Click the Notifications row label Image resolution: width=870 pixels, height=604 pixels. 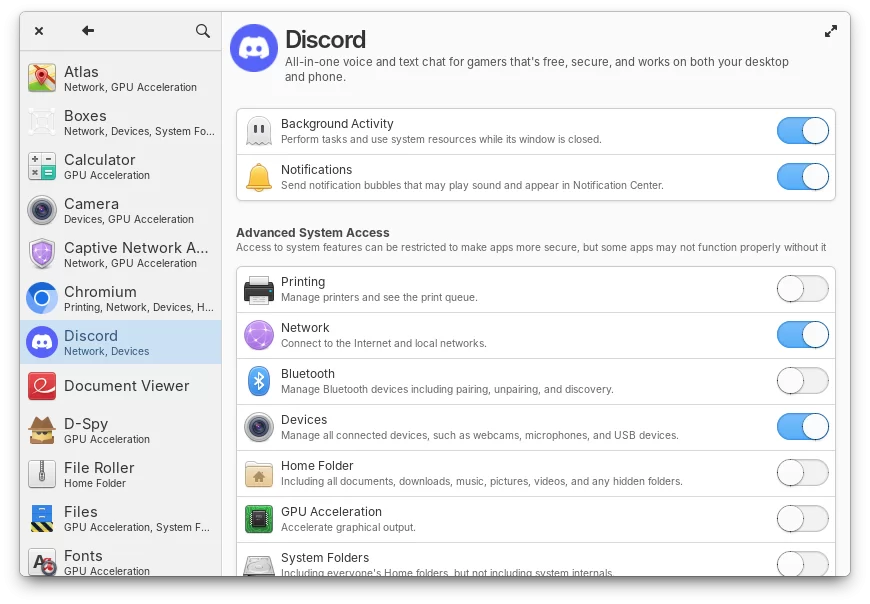point(316,170)
